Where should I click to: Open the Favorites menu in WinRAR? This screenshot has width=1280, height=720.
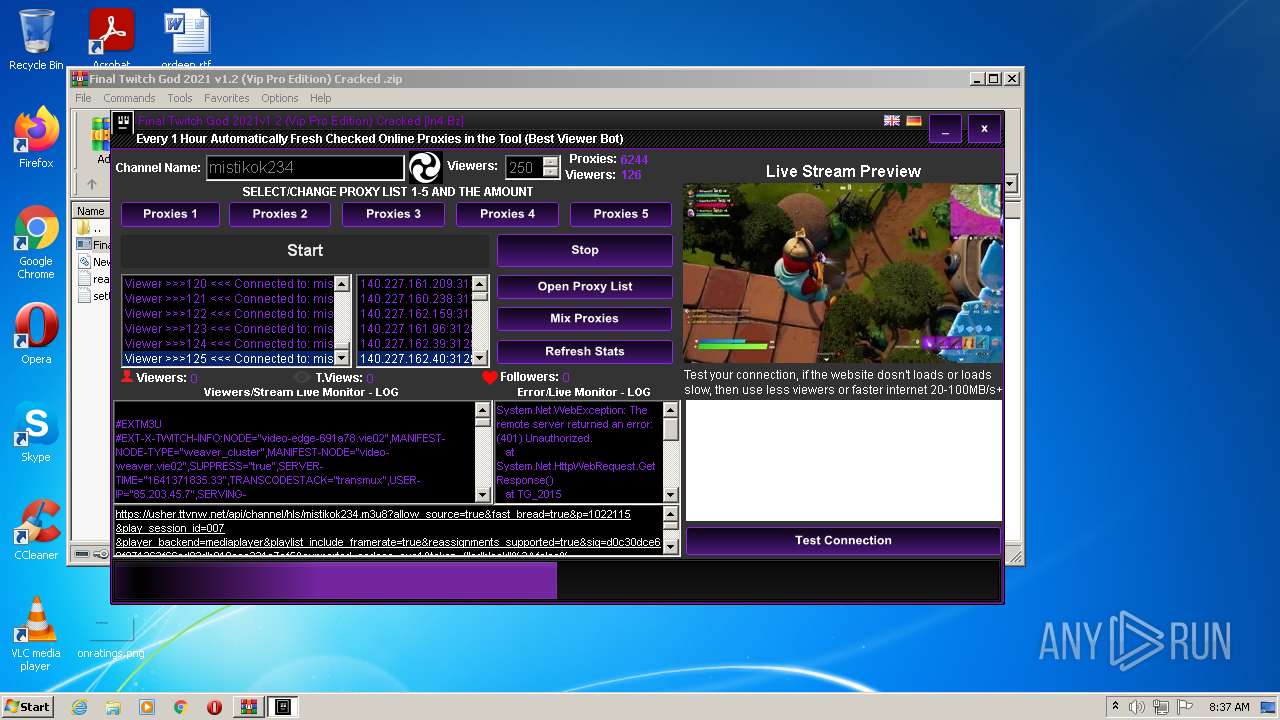227,98
